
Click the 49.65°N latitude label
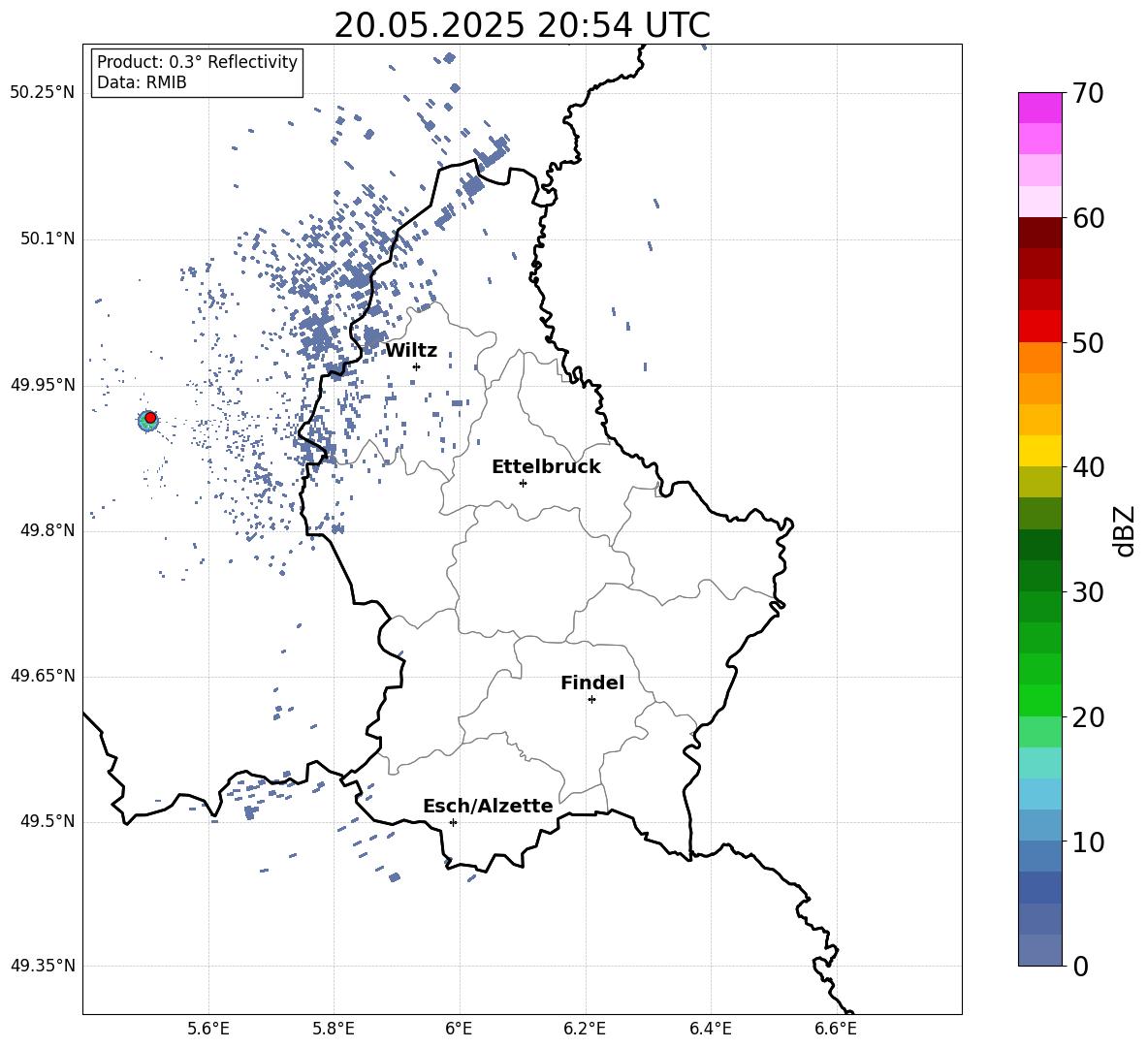[43, 676]
